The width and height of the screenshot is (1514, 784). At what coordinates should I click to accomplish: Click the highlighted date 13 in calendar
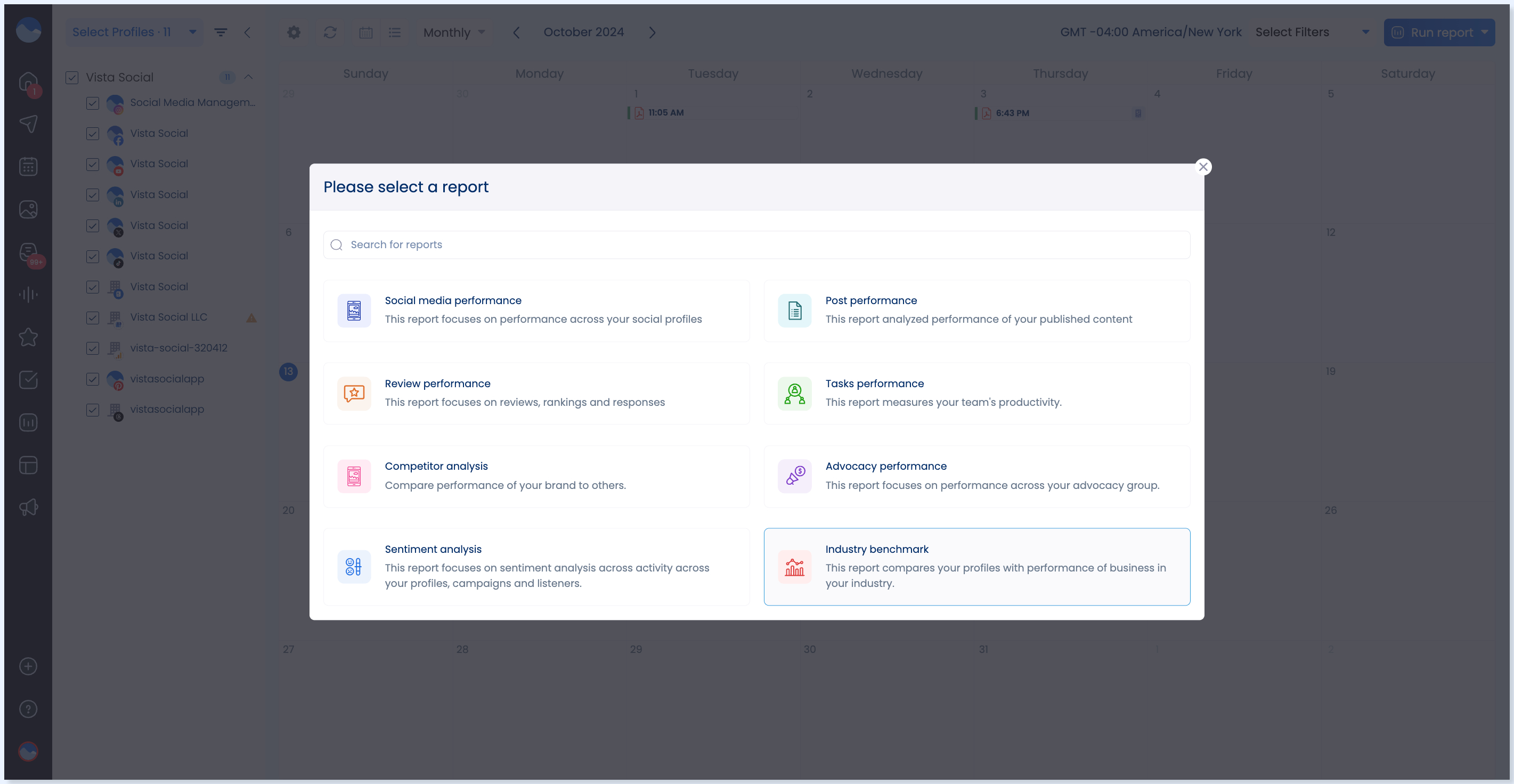pyautogui.click(x=288, y=371)
